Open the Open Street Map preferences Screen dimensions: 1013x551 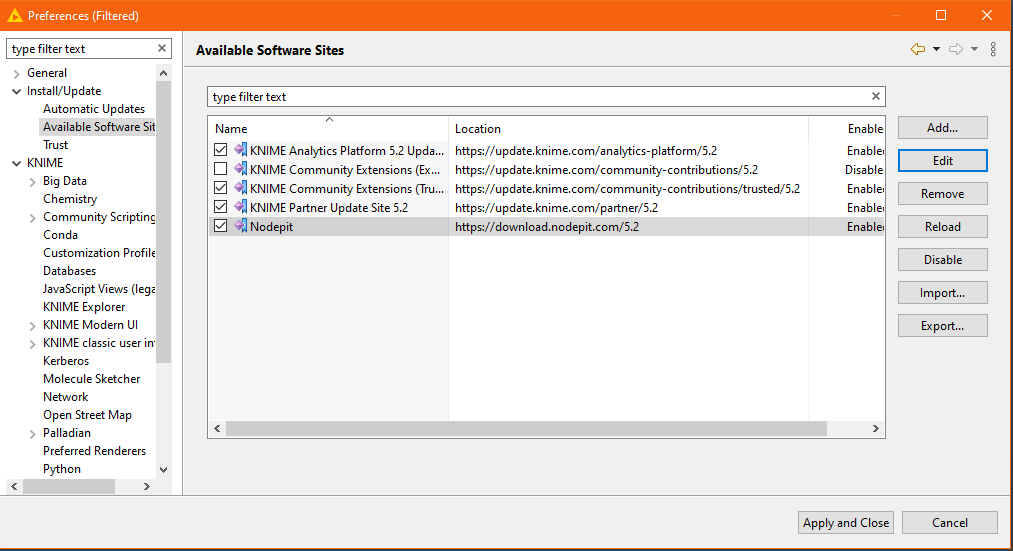coord(87,415)
